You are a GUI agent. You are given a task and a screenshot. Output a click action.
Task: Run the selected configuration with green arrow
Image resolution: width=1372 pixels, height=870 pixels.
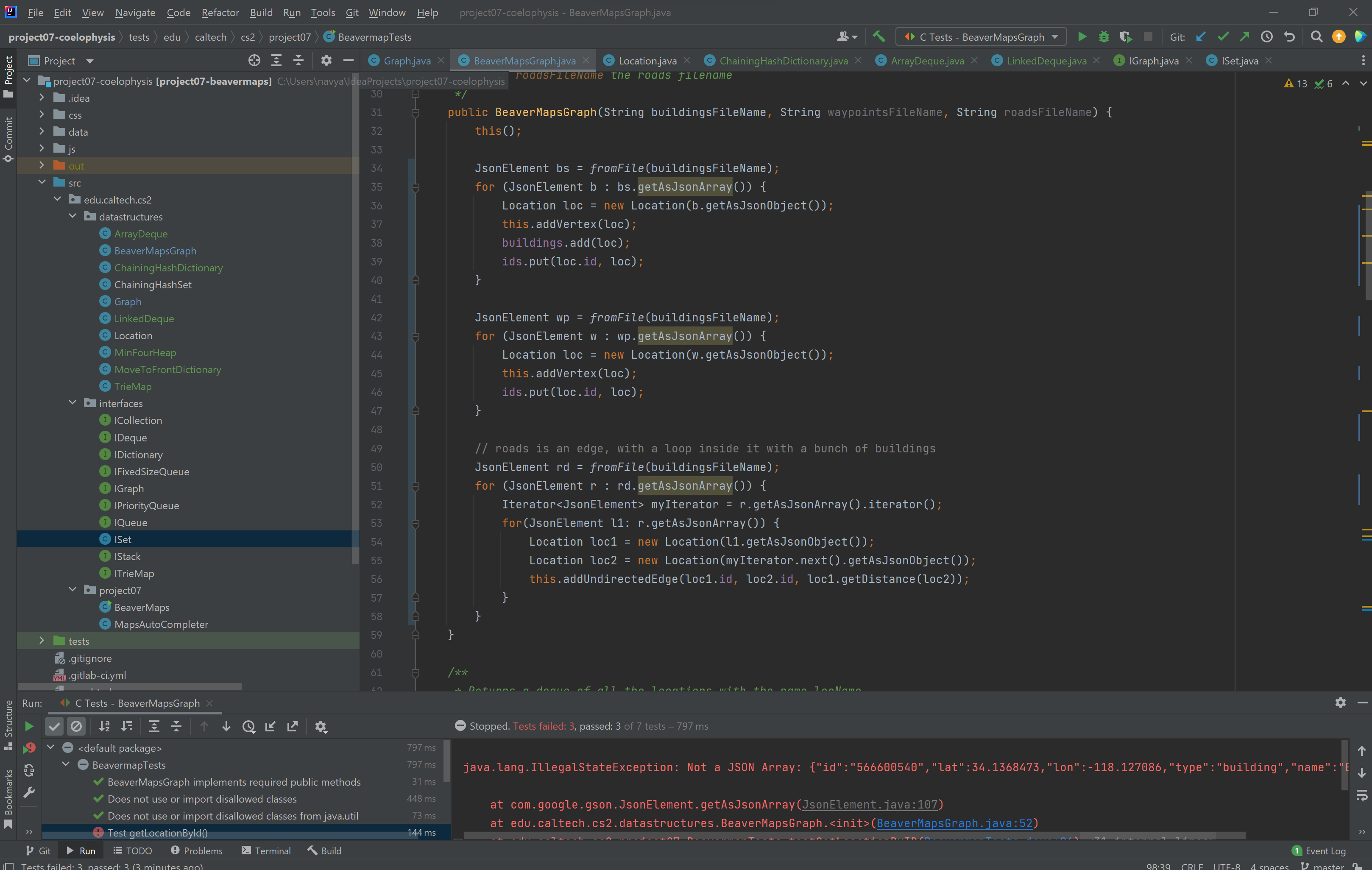click(x=1082, y=37)
